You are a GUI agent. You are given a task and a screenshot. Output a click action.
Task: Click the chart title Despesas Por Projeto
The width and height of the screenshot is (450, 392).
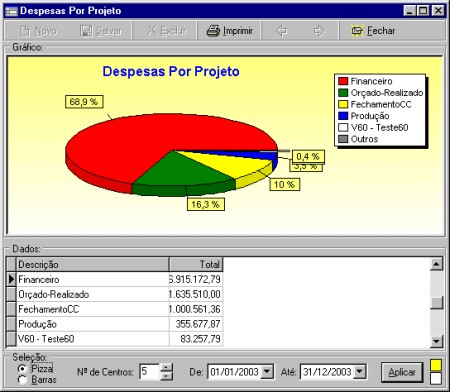[171, 71]
